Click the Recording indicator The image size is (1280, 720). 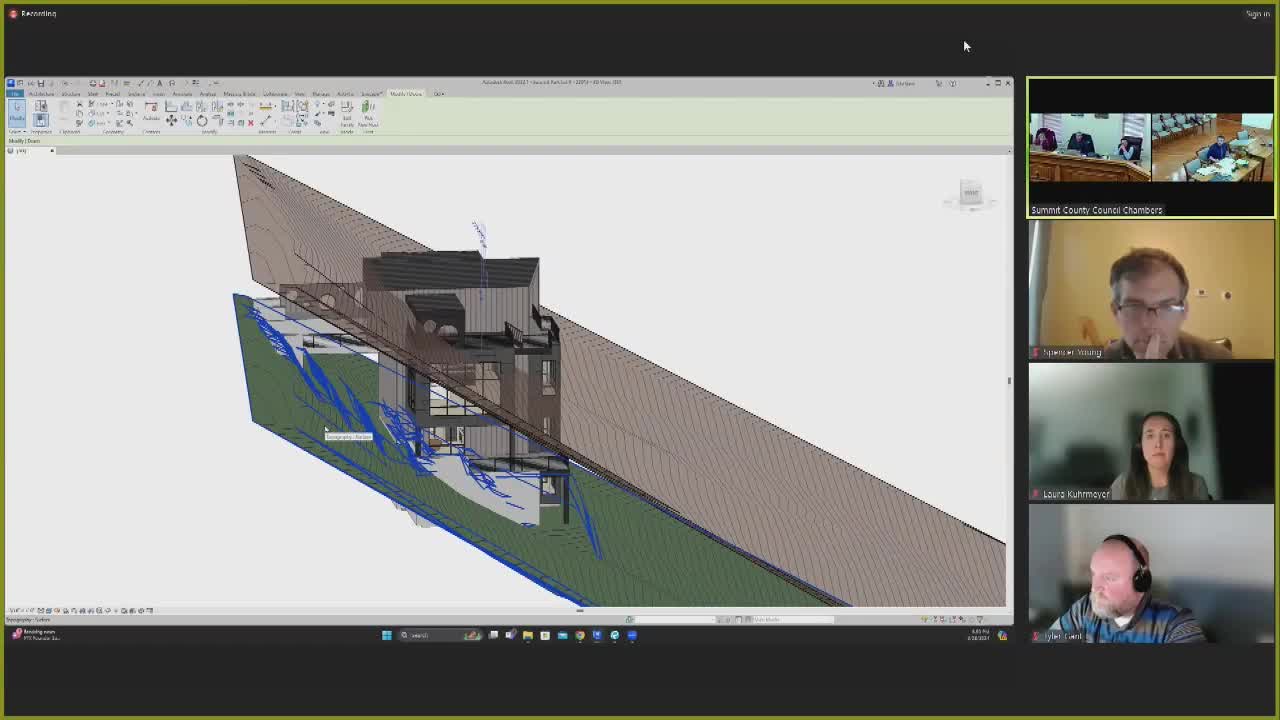point(33,14)
